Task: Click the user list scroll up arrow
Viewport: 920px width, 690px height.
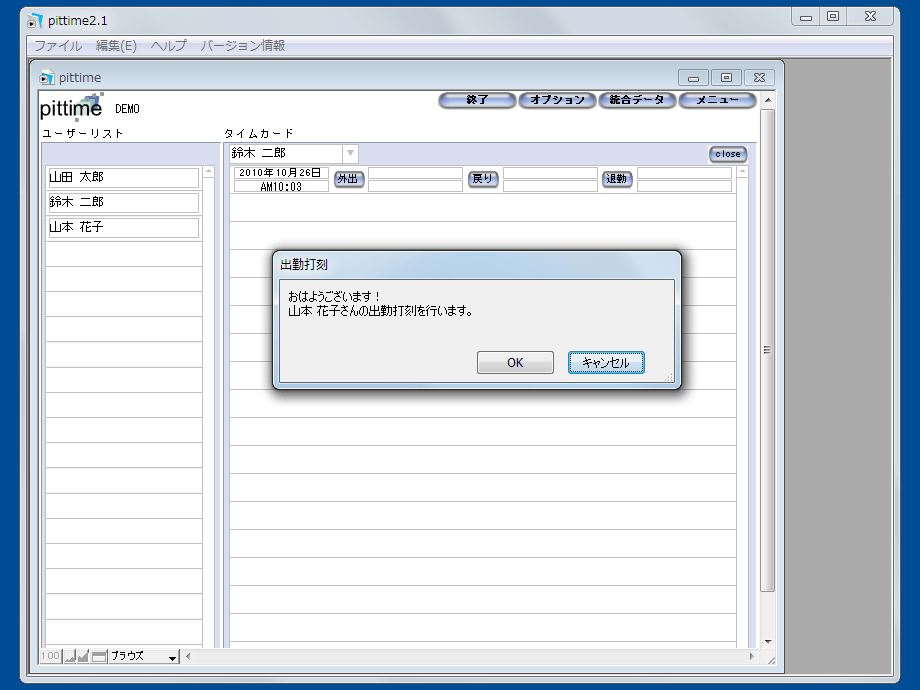Action: tap(209, 171)
